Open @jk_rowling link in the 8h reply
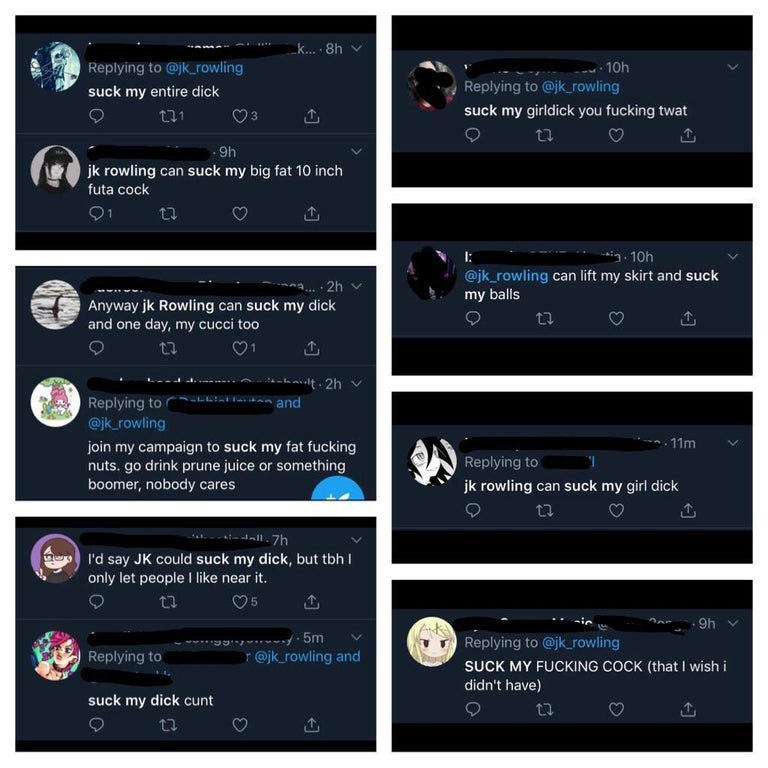 click(204, 68)
